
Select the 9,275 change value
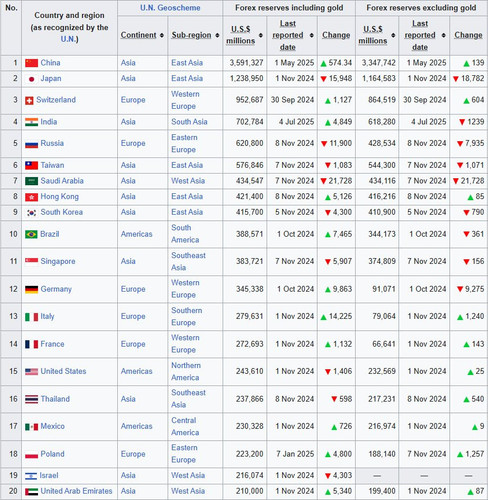point(474,289)
